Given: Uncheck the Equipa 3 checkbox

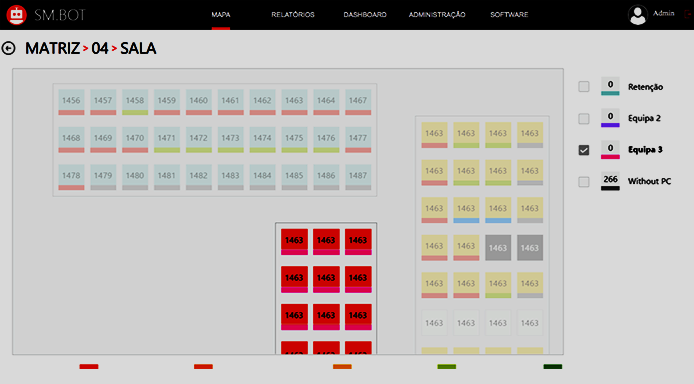Looking at the screenshot, I should [584, 150].
